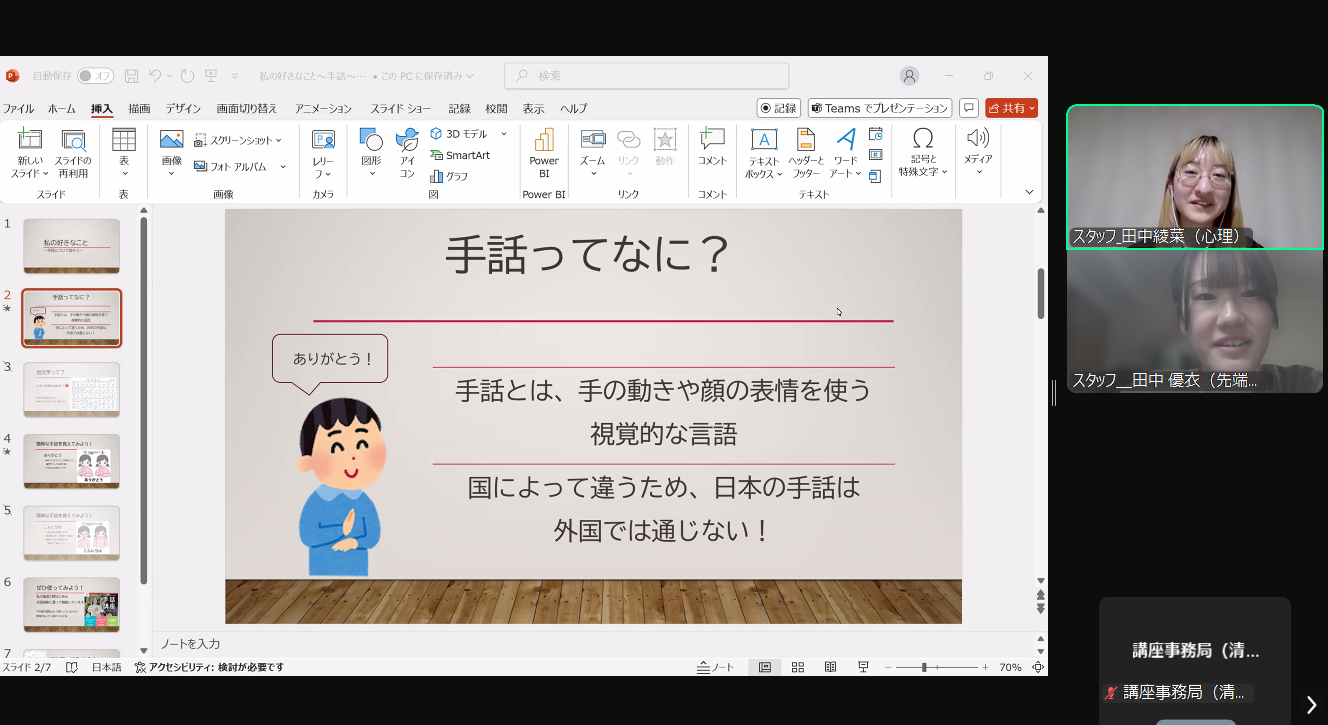
Task: Click the SmartArt icon in ribbon
Action: [460, 155]
